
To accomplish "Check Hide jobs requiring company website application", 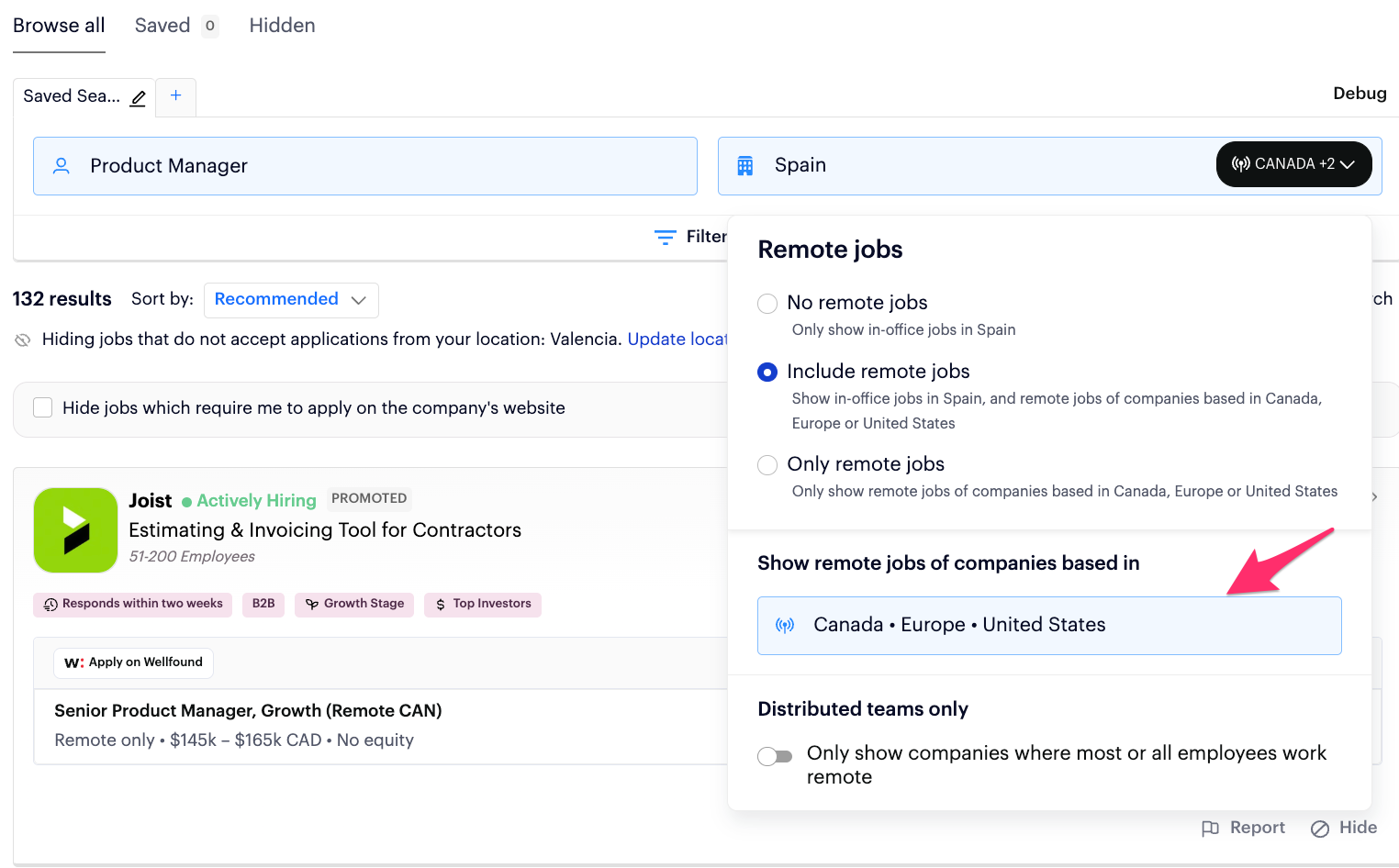I will tap(43, 407).
